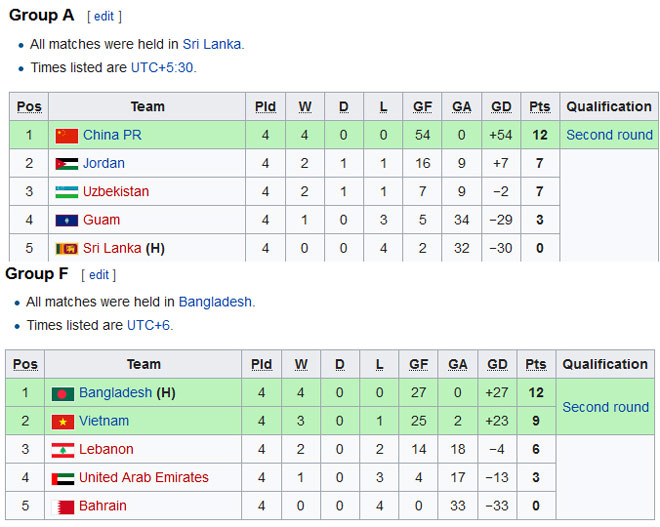Click the United Arab Emirates flag icon

pos(62,477)
